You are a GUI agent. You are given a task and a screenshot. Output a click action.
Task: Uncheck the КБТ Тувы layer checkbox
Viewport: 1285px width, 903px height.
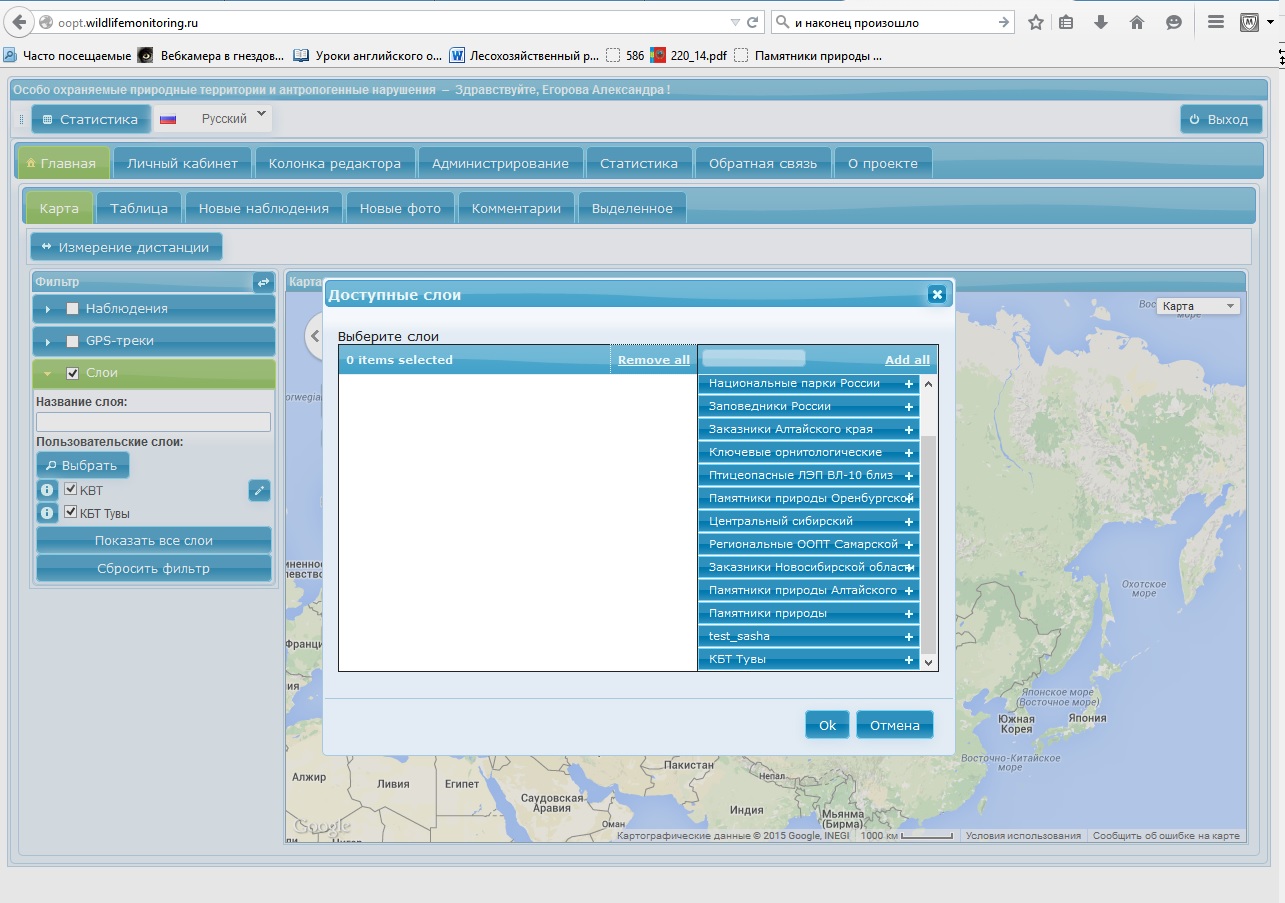click(x=71, y=512)
